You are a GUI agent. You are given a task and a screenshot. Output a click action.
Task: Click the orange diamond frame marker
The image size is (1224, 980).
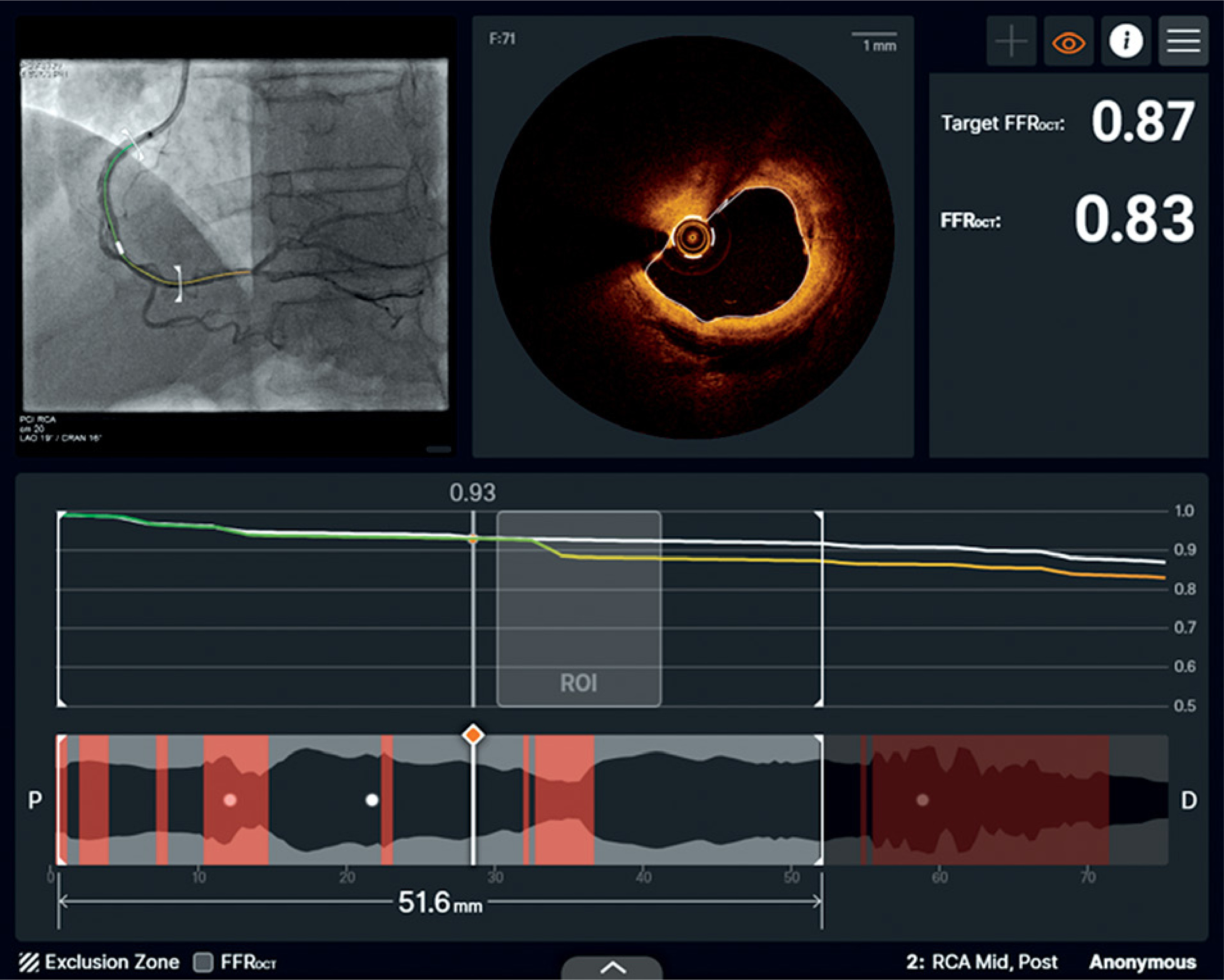coord(473,735)
